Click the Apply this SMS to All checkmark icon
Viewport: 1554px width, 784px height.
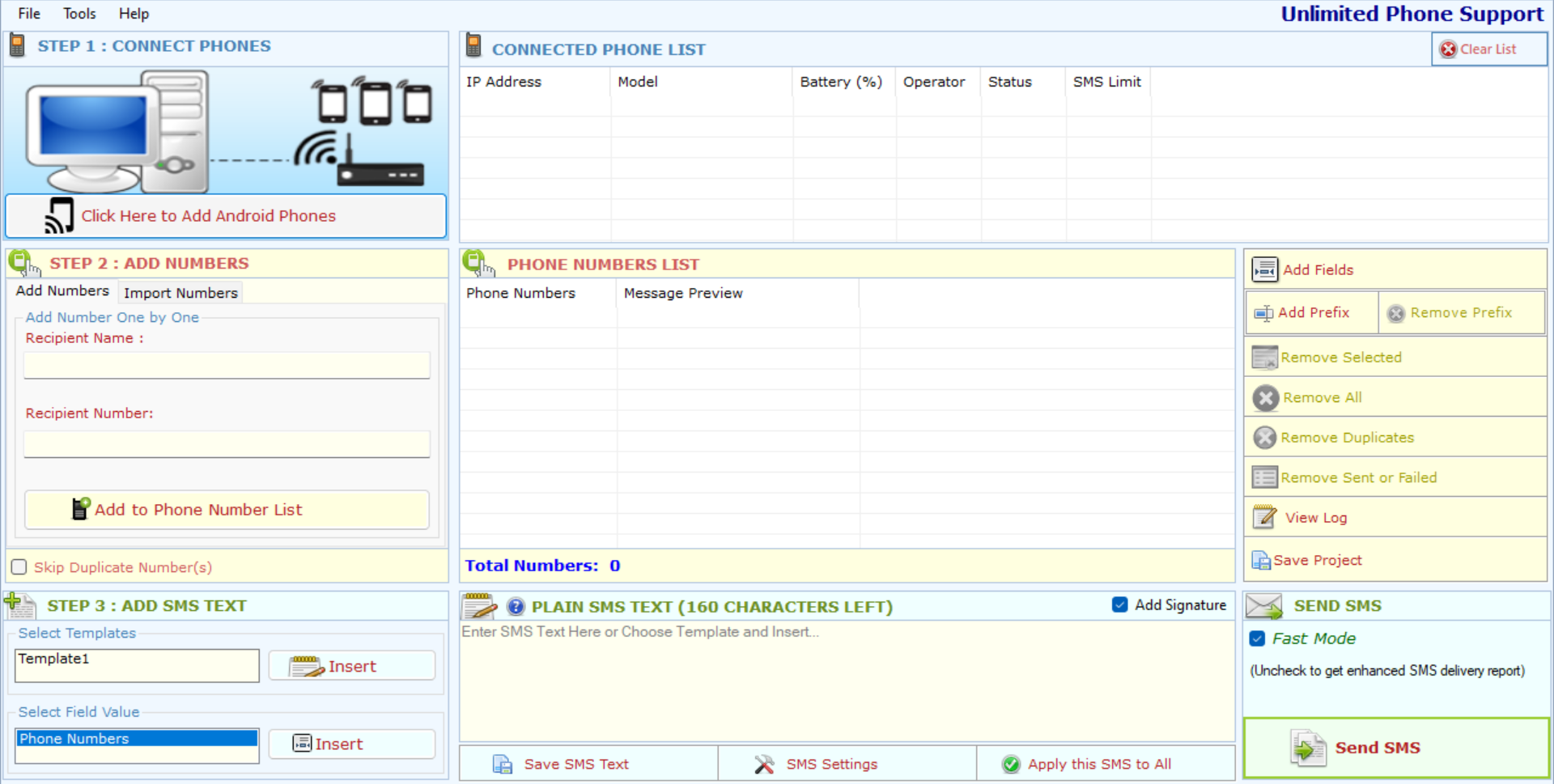(1011, 765)
